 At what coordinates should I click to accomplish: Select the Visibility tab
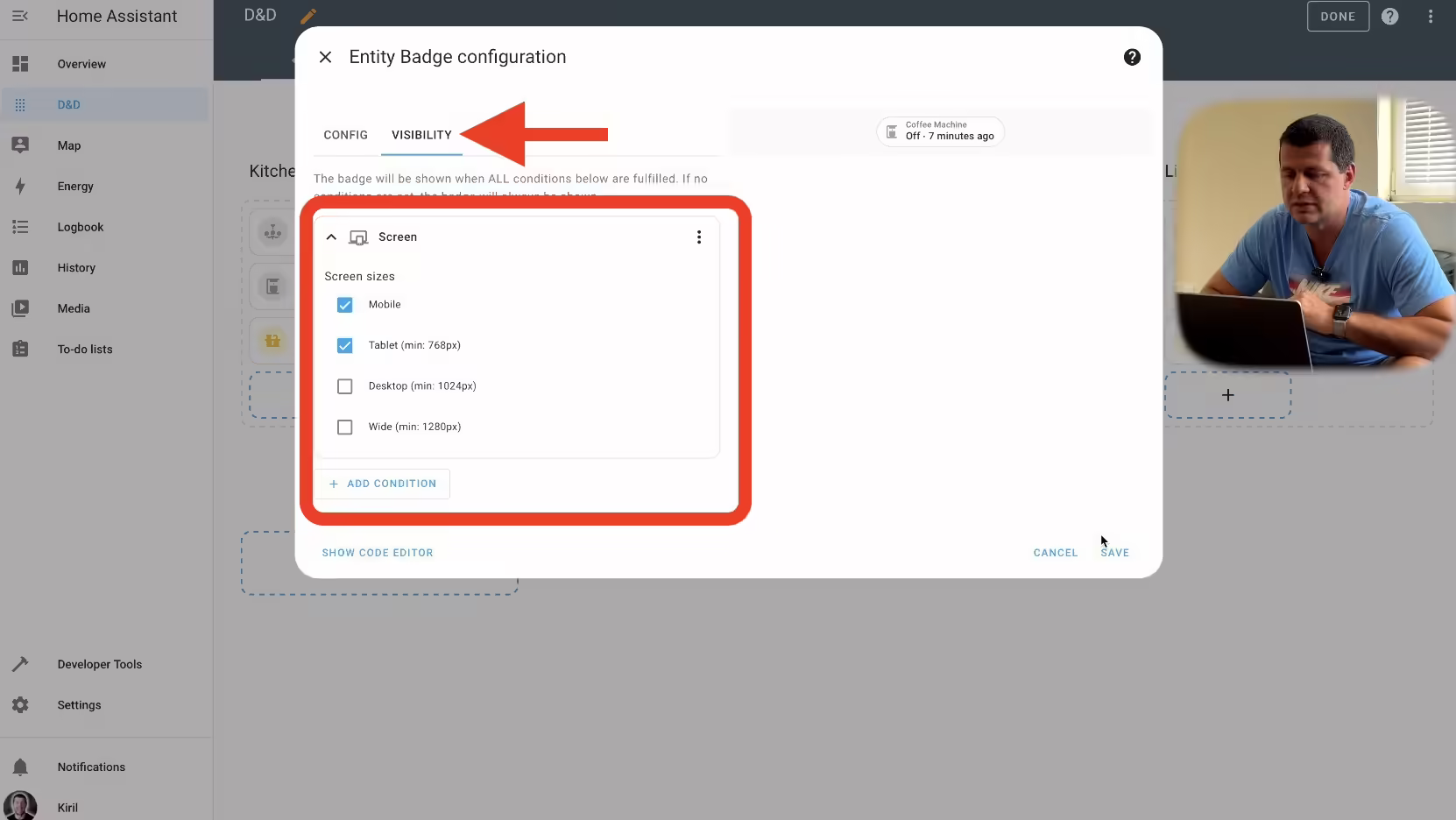coord(421,135)
